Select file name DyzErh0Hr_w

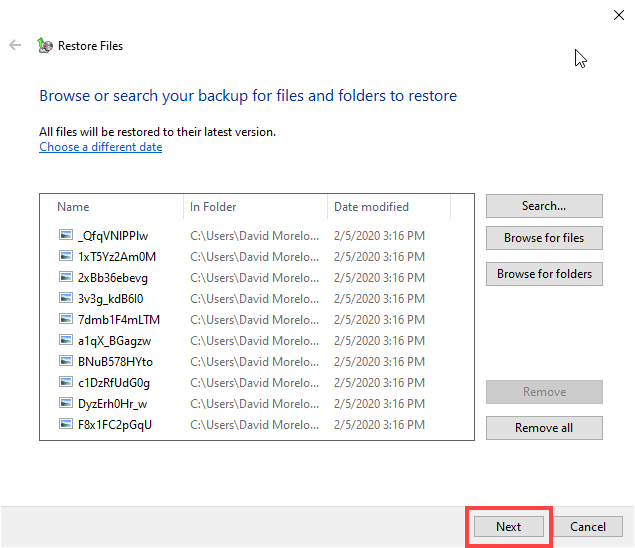point(112,404)
